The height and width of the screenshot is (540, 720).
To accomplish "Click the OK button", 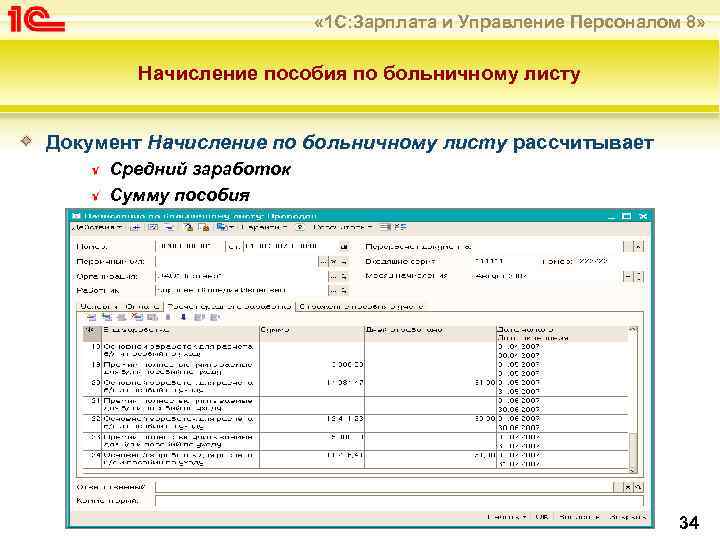I will click(x=542, y=517).
